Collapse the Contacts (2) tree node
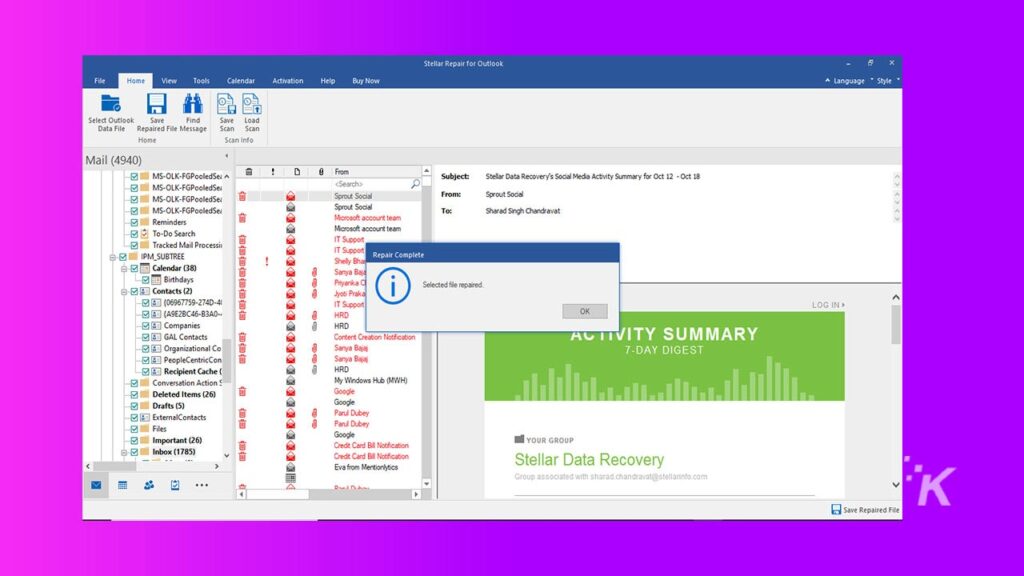This screenshot has width=1024, height=576. pos(124,291)
